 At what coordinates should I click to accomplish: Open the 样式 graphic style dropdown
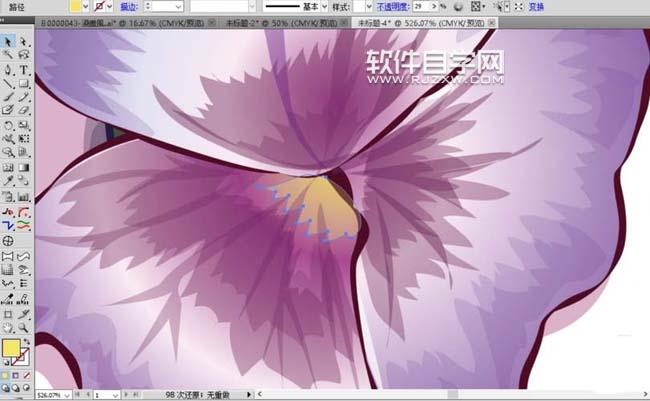(369, 7)
